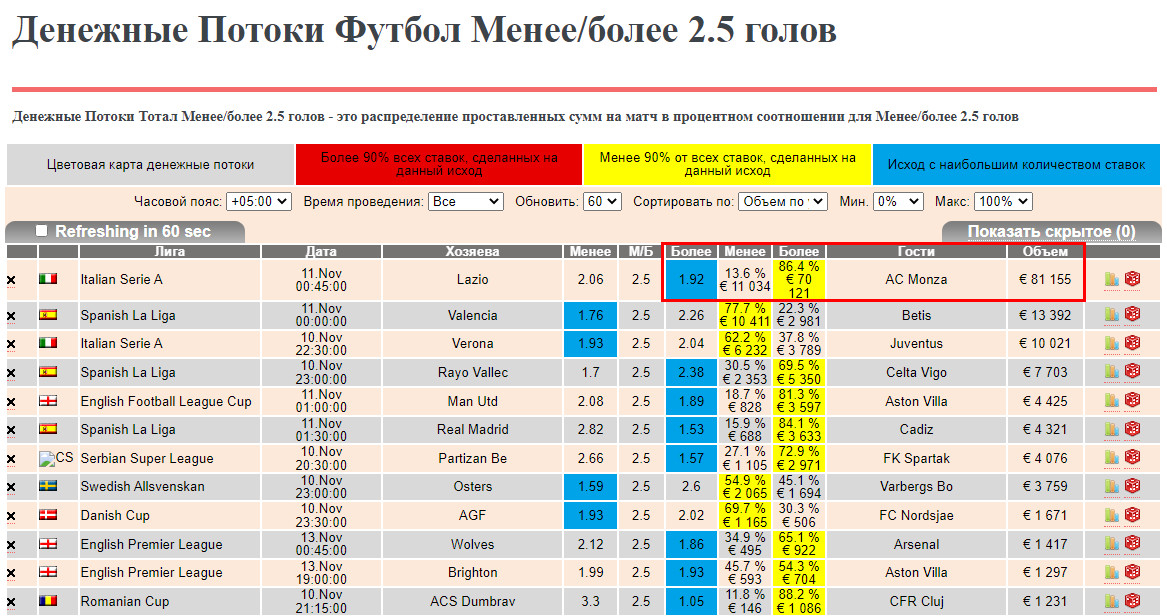
Task: Open the Часовой пояс +05:00 dropdown
Action: tap(259, 202)
